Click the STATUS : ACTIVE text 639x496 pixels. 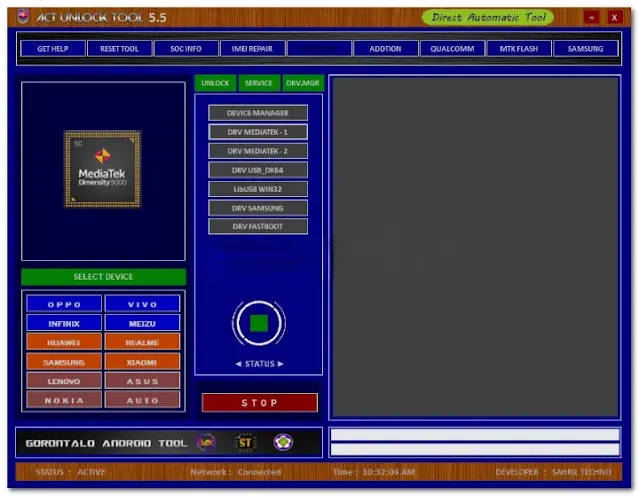(71, 472)
